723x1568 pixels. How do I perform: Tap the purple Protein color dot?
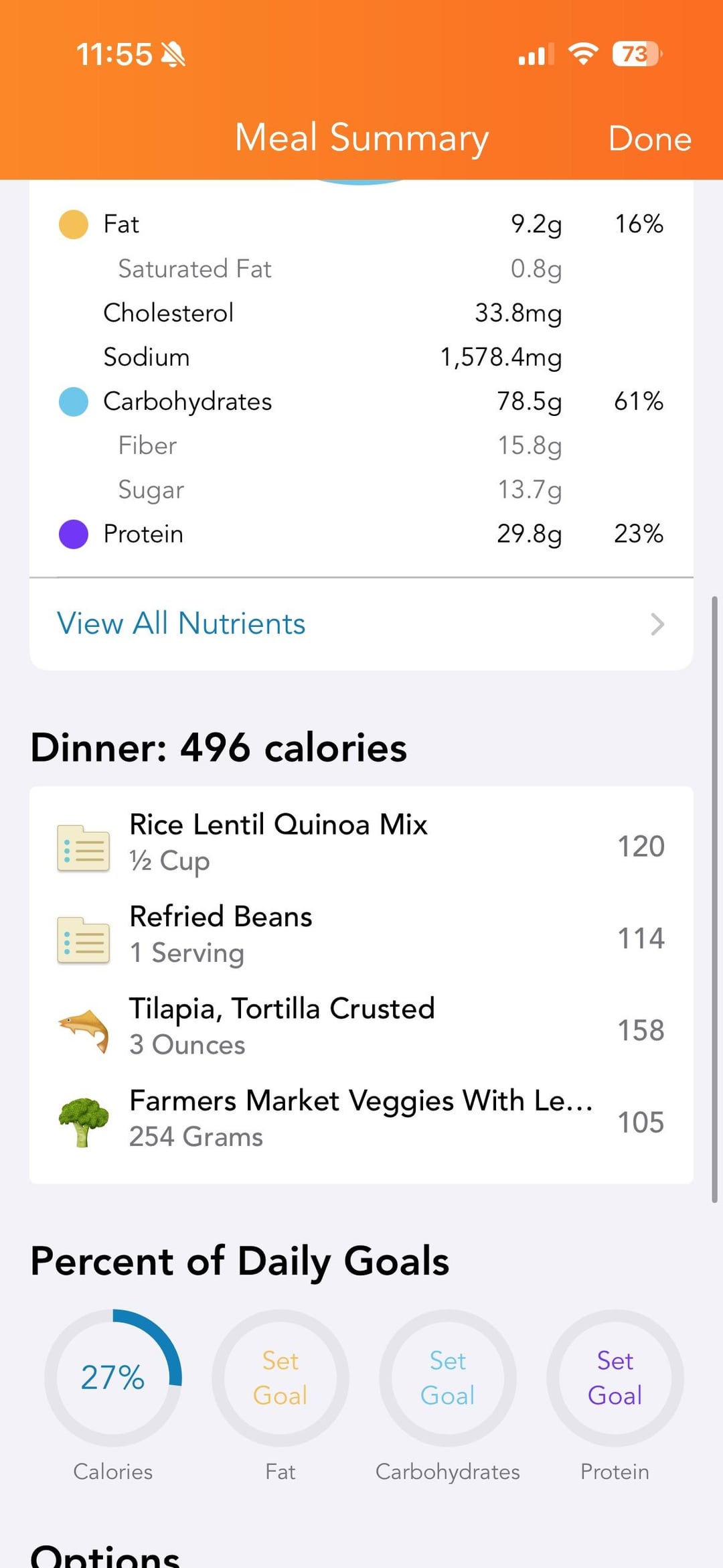(74, 534)
